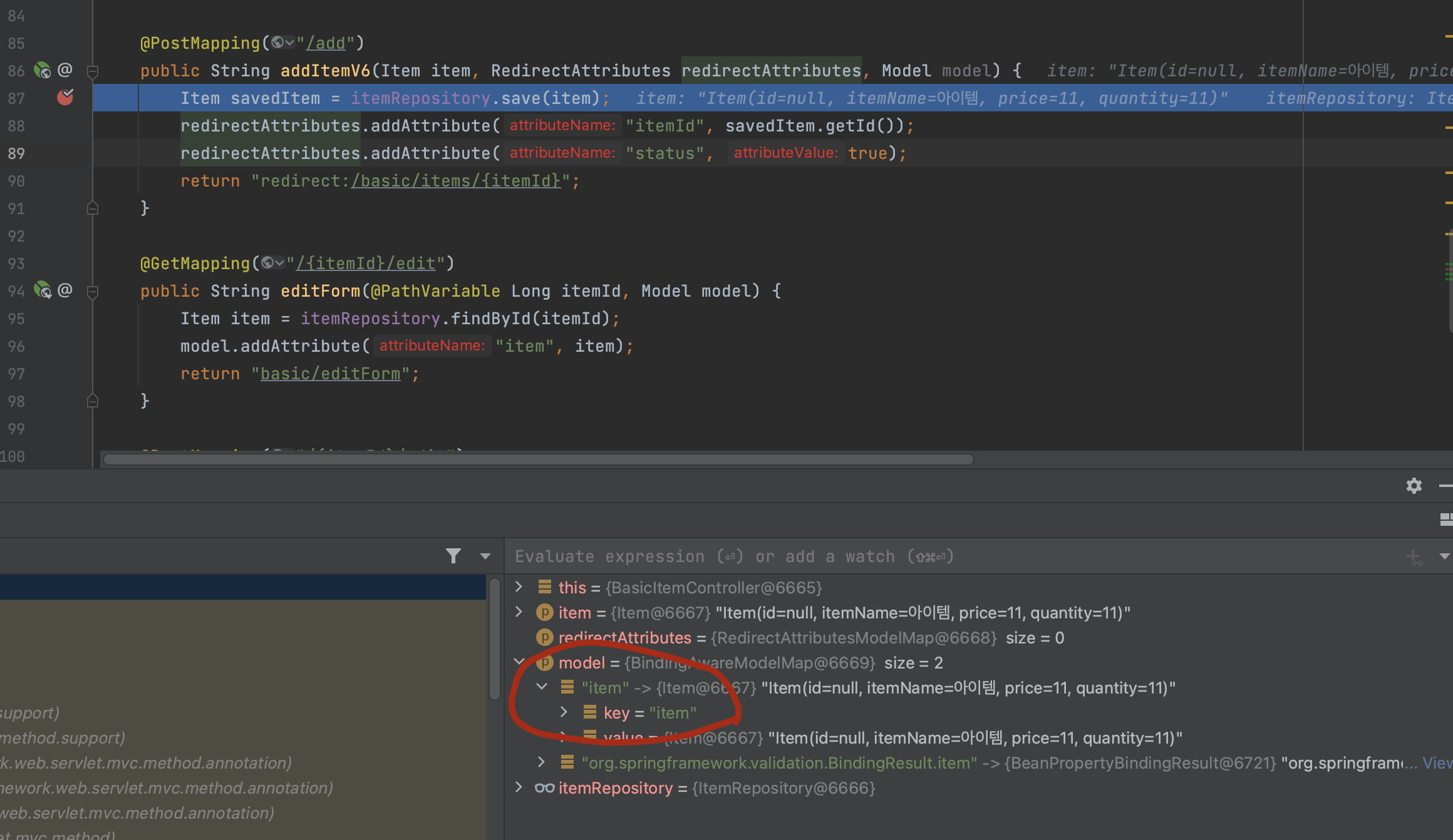Click the parameter icon next to 'item' variable

tap(545, 612)
